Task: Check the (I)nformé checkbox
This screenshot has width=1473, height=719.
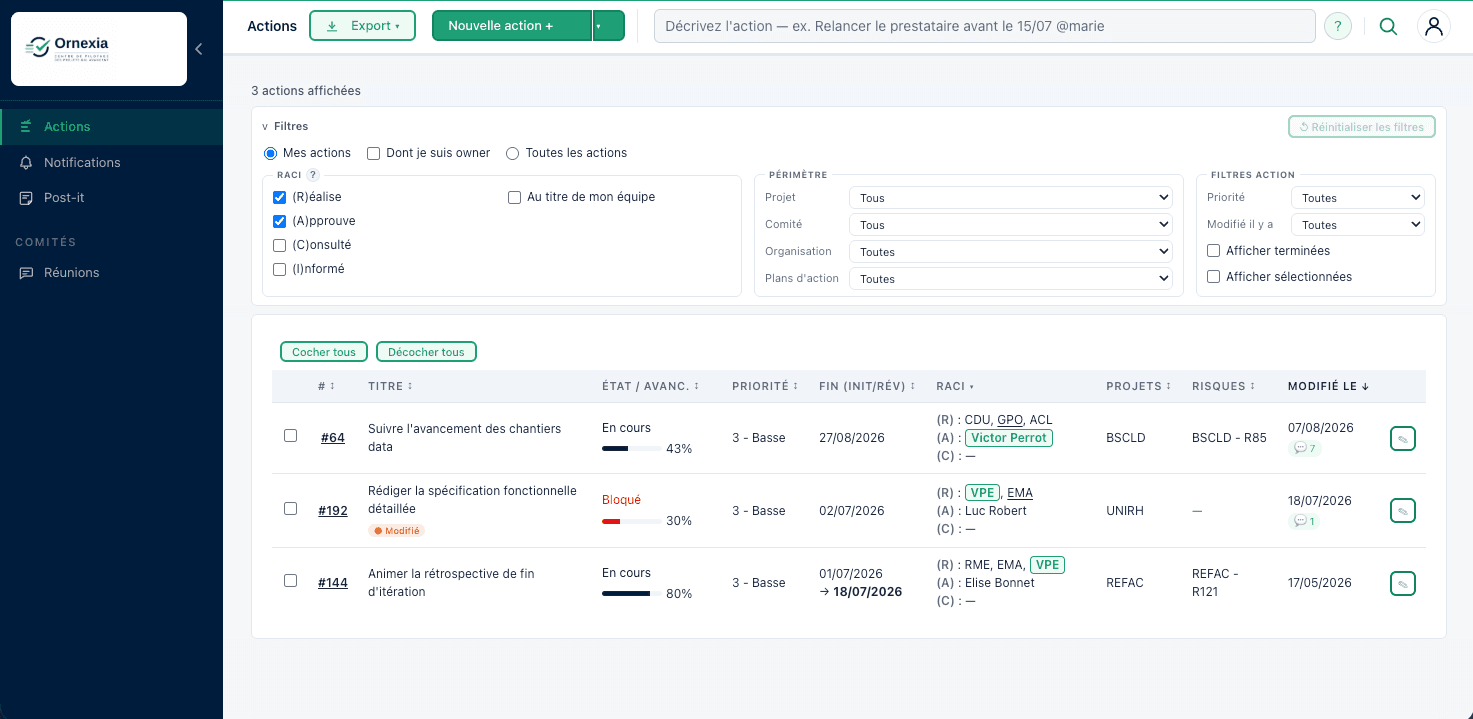Action: coord(280,270)
